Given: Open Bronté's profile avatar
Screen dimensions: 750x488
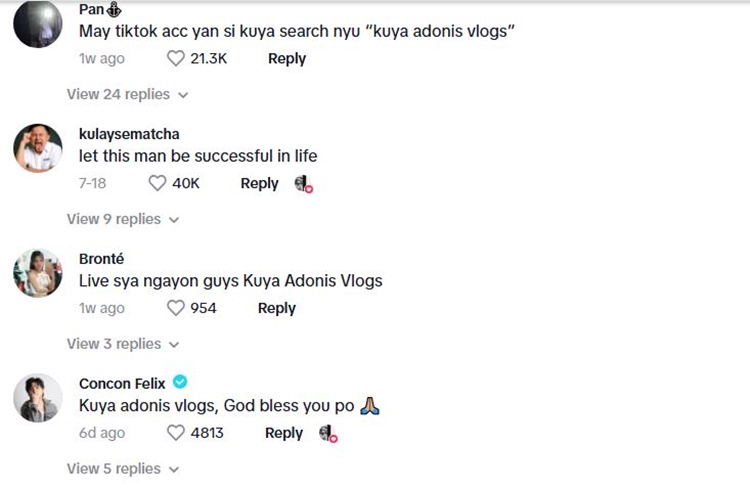Looking at the screenshot, I should click(x=38, y=273).
